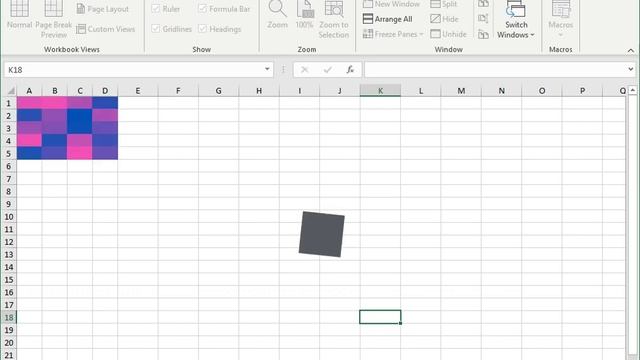The height and width of the screenshot is (360, 640).
Task: Select column F header
Action: click(x=178, y=91)
